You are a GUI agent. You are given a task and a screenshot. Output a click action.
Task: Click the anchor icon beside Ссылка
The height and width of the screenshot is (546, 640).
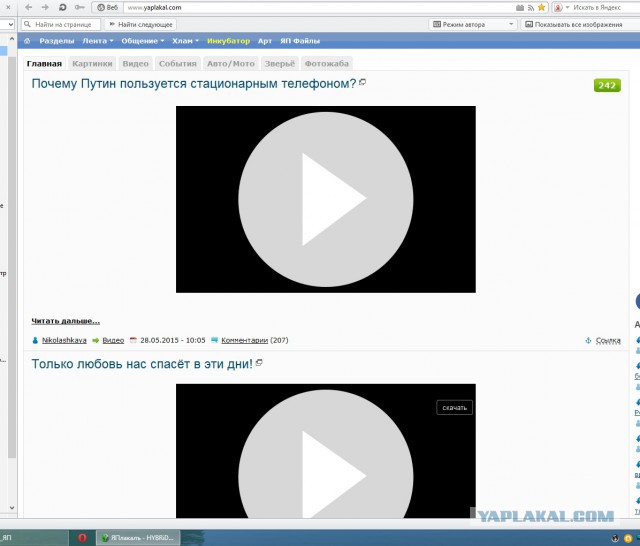pos(588,340)
